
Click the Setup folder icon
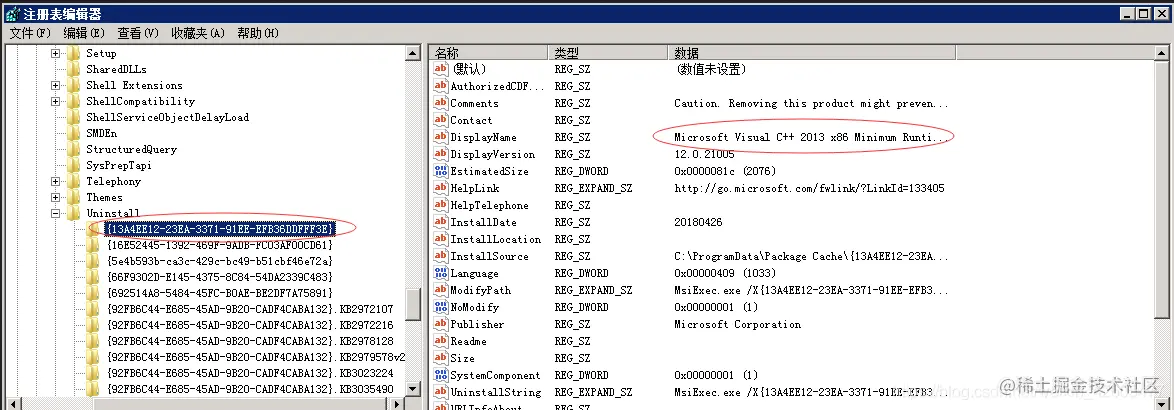(x=73, y=53)
